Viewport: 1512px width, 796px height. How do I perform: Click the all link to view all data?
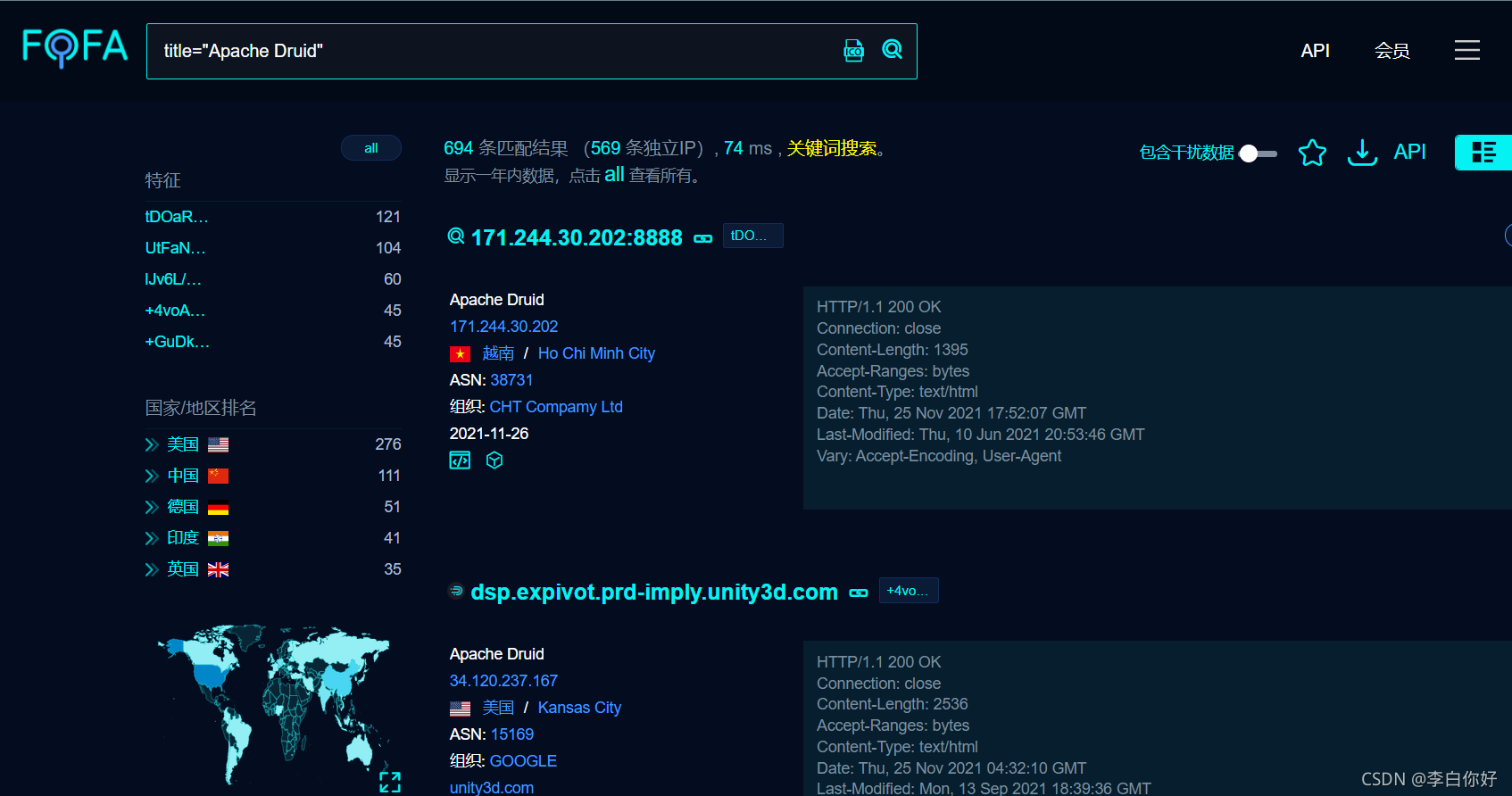pos(614,175)
